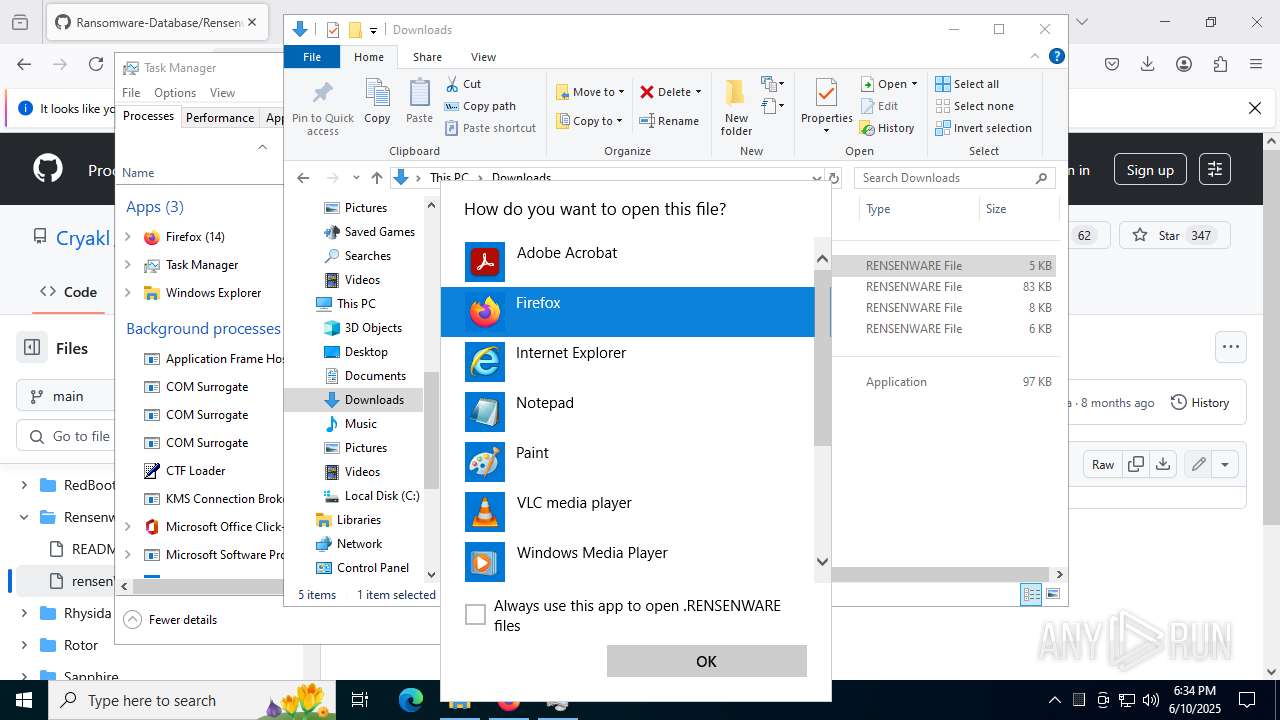Click the Sign up button on GitHub
The image size is (1280, 720).
tap(1150, 170)
